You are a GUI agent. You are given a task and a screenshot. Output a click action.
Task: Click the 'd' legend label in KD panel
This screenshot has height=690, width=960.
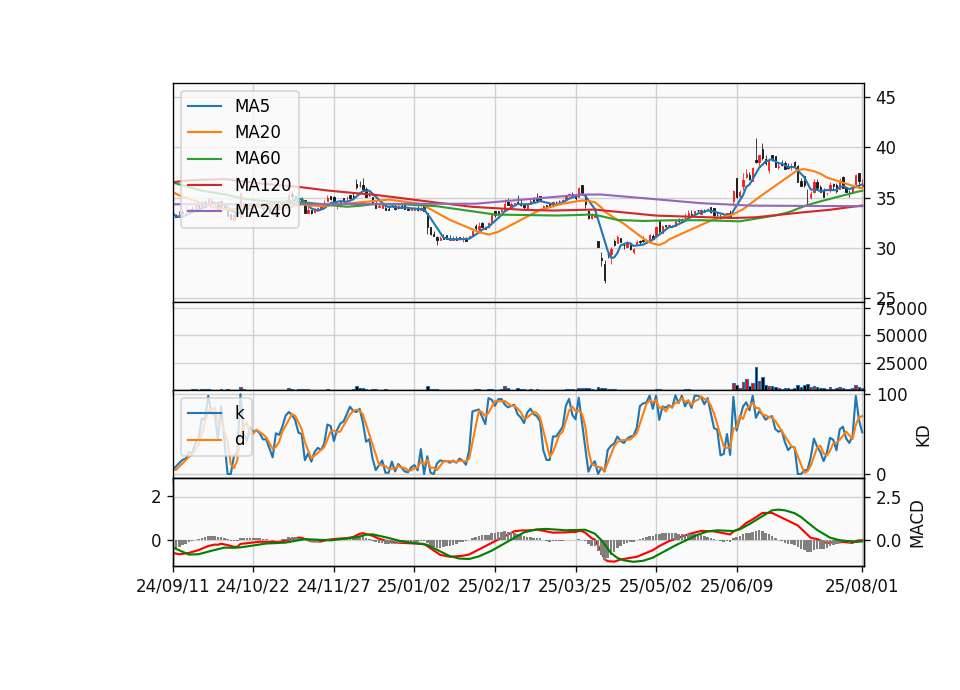point(240,439)
